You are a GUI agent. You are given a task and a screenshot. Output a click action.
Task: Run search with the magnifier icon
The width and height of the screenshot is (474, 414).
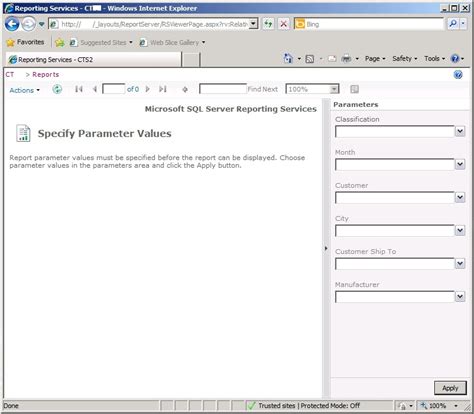(x=453, y=24)
